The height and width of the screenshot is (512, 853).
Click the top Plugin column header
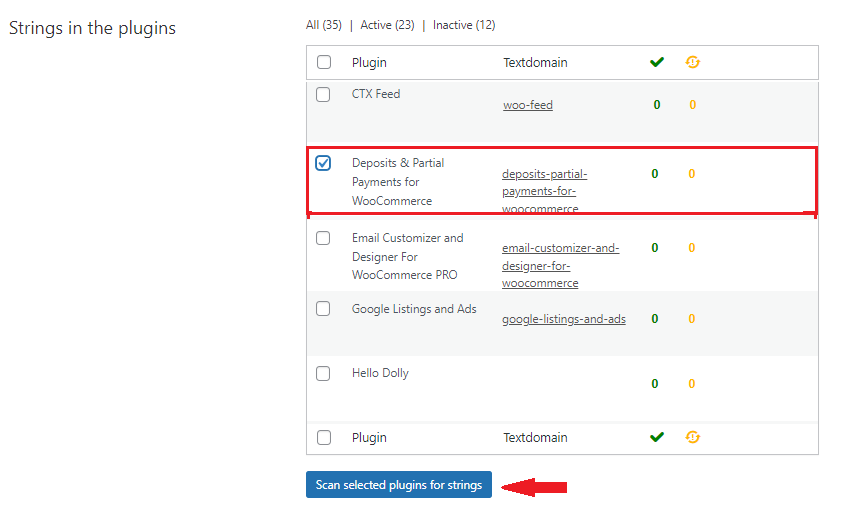369,63
